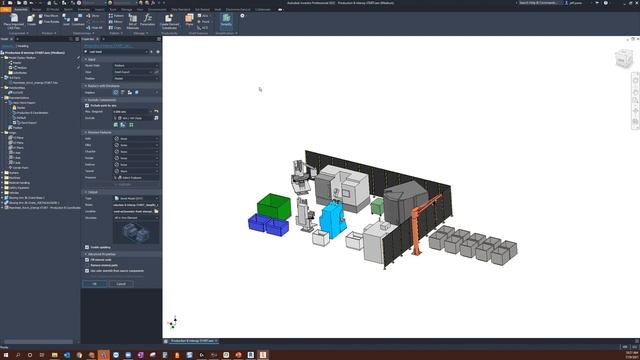Open the Holes removal dropdown
640x360 pixels.
136,139
